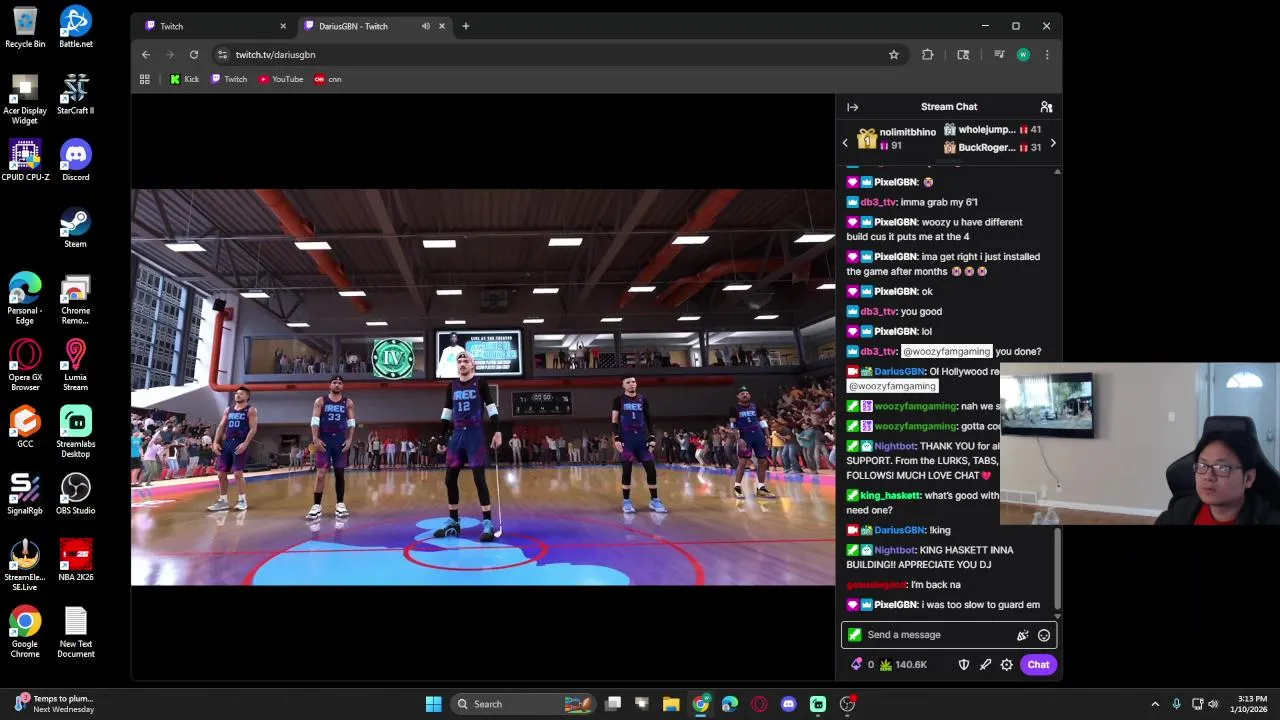Open moderator sword tools under chat

point(985,665)
